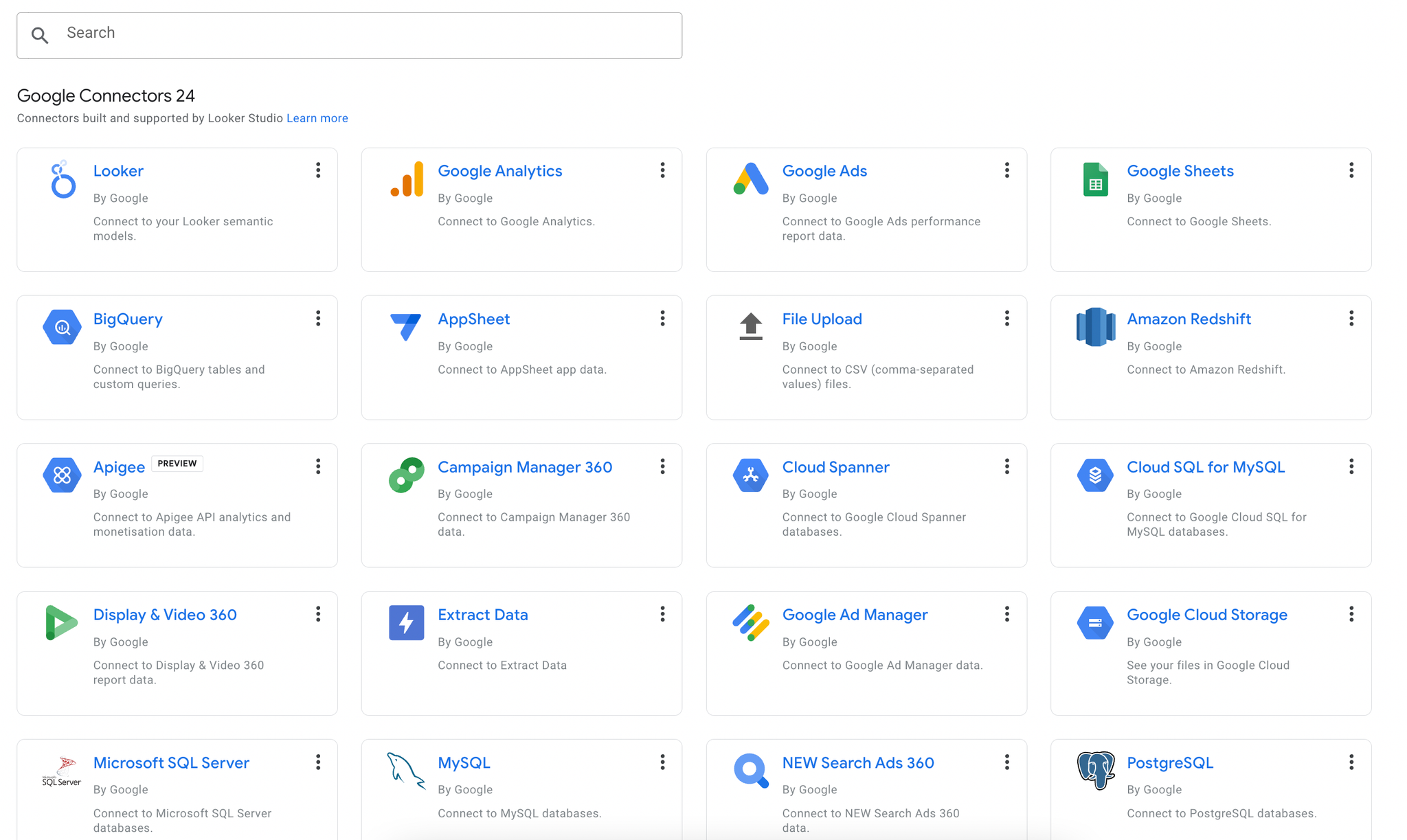Open Google Ads card's three-dot menu
1407x840 pixels.
pos(1007,170)
